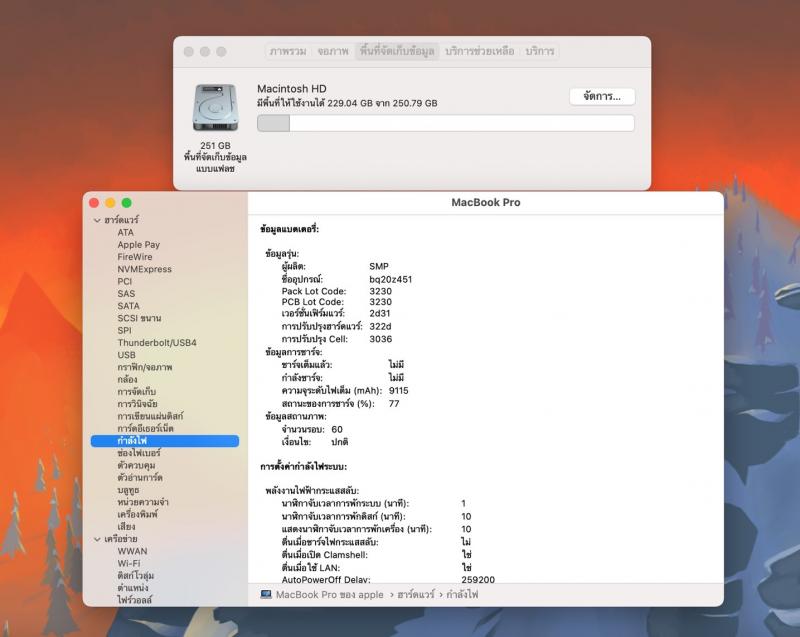Viewport: 800px width, 637px height.
Task: Select Wi-Fi under เครือข่าย
Action: coord(129,564)
